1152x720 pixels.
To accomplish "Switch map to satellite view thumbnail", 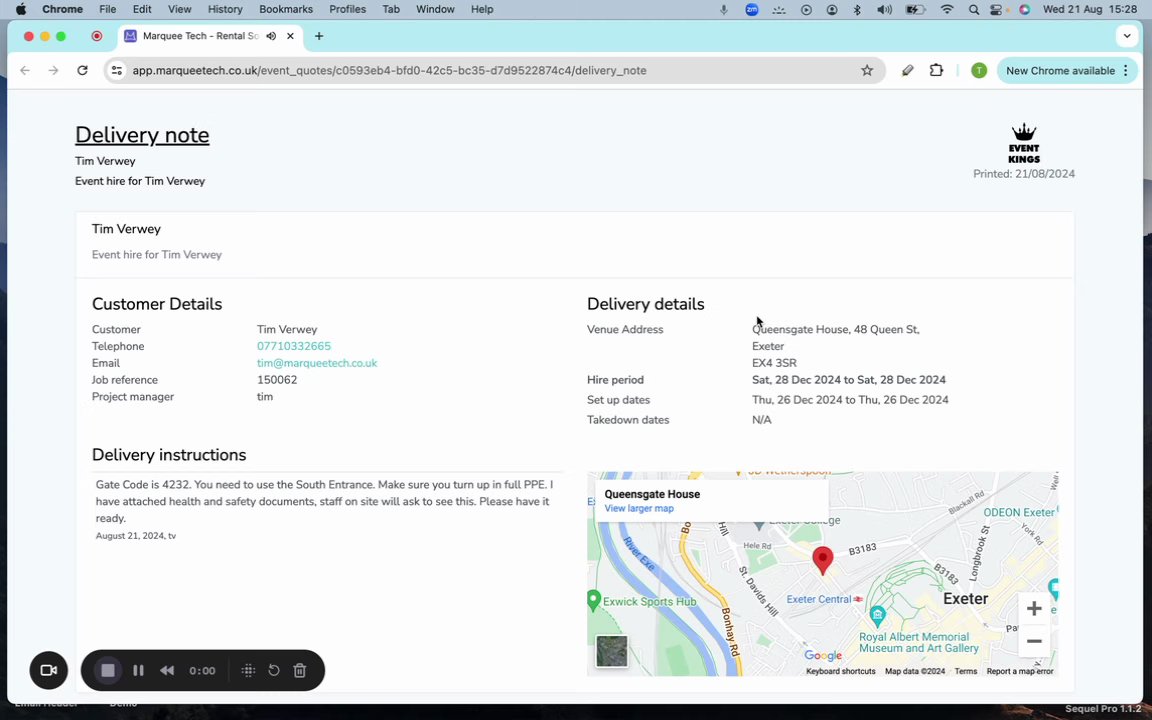I will pyautogui.click(x=611, y=651).
